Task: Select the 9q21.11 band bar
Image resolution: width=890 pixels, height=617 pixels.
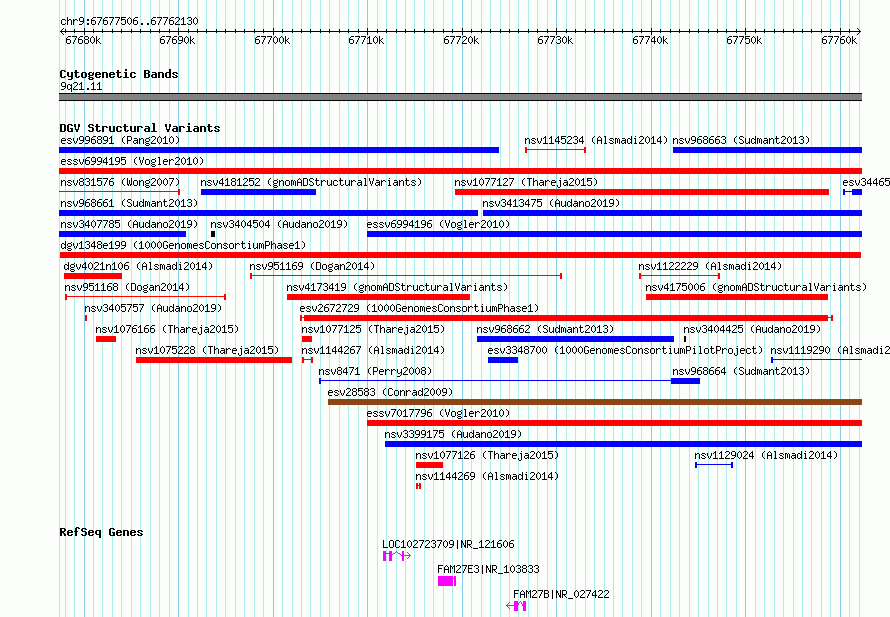Action: (460, 97)
